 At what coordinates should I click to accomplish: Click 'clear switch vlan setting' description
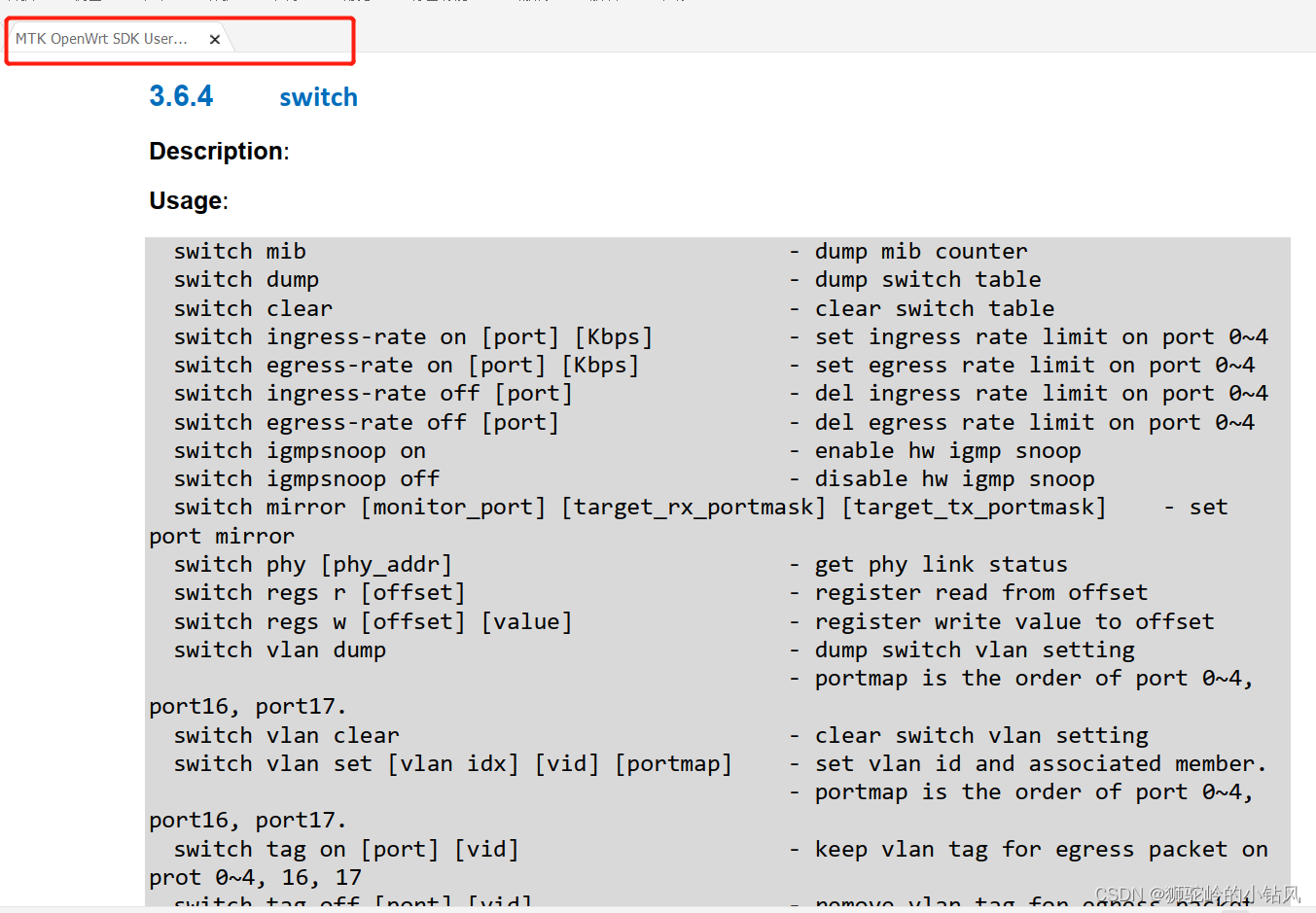point(981,736)
